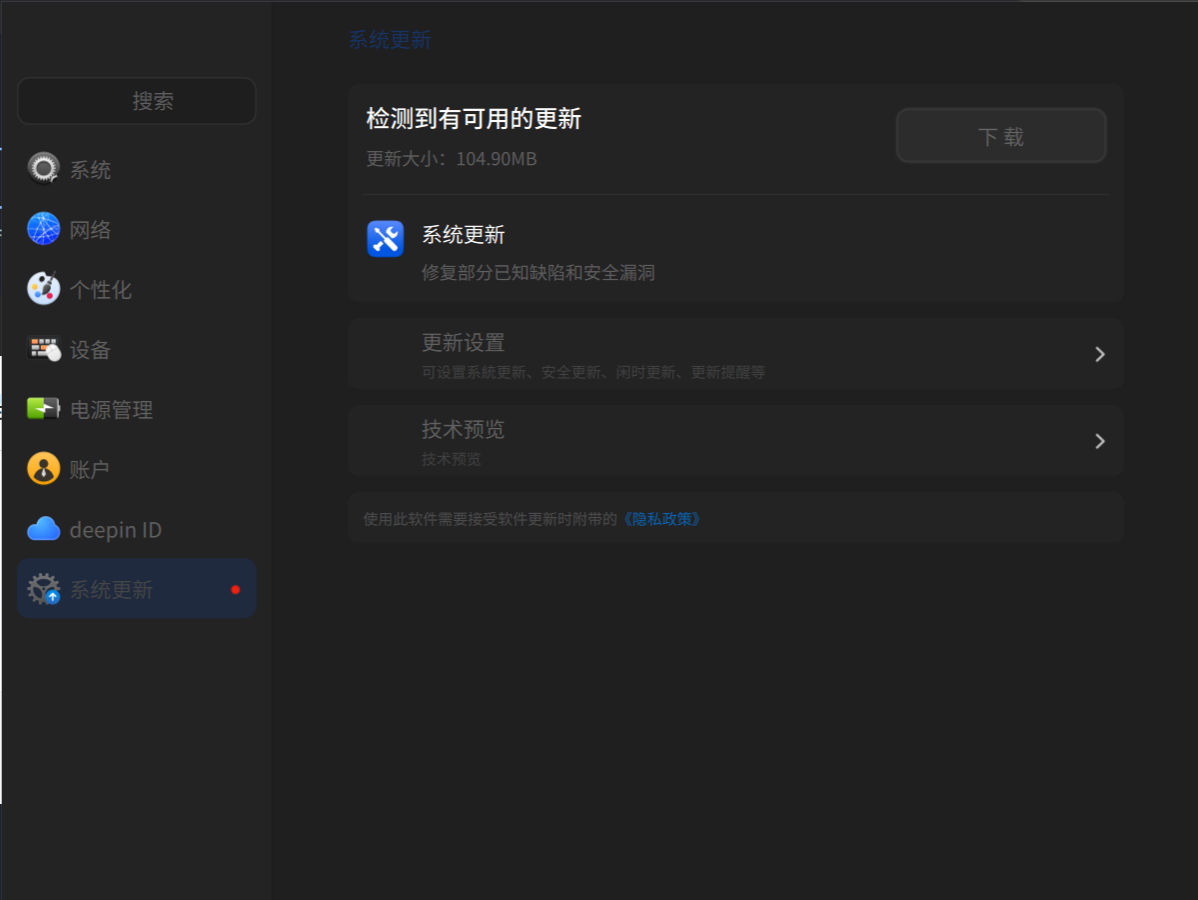This screenshot has width=1198, height=900.
Task: Go to the 网络 settings label
Action: tap(90, 229)
